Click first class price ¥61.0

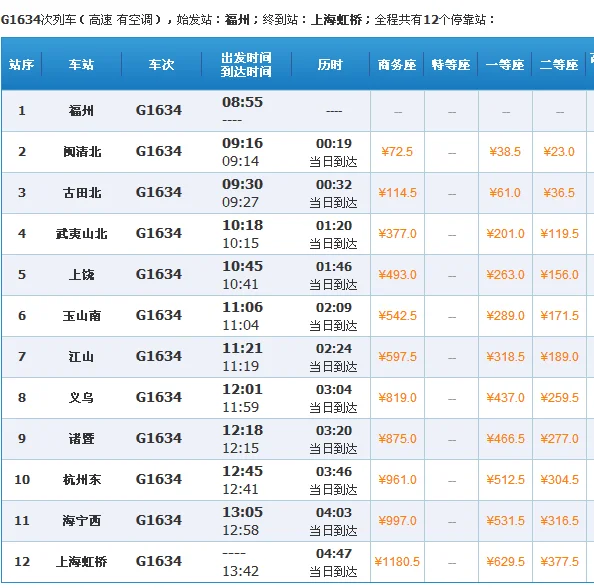pos(505,192)
